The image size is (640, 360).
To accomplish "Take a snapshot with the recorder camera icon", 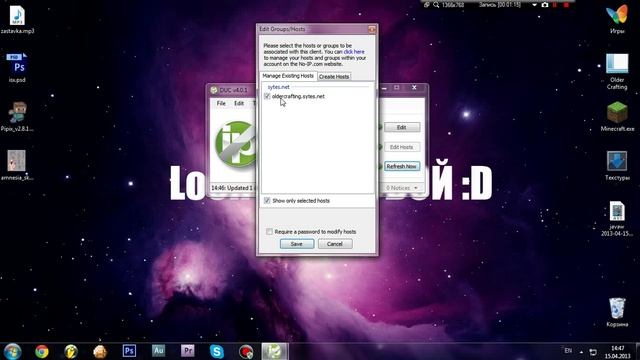I will click(545, 5).
